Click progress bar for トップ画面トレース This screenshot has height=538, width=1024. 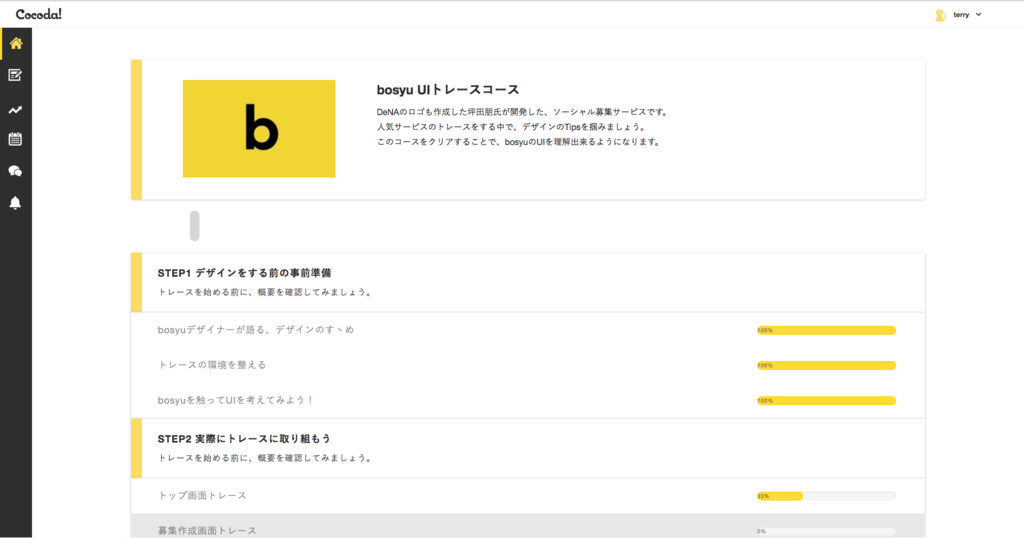826,496
